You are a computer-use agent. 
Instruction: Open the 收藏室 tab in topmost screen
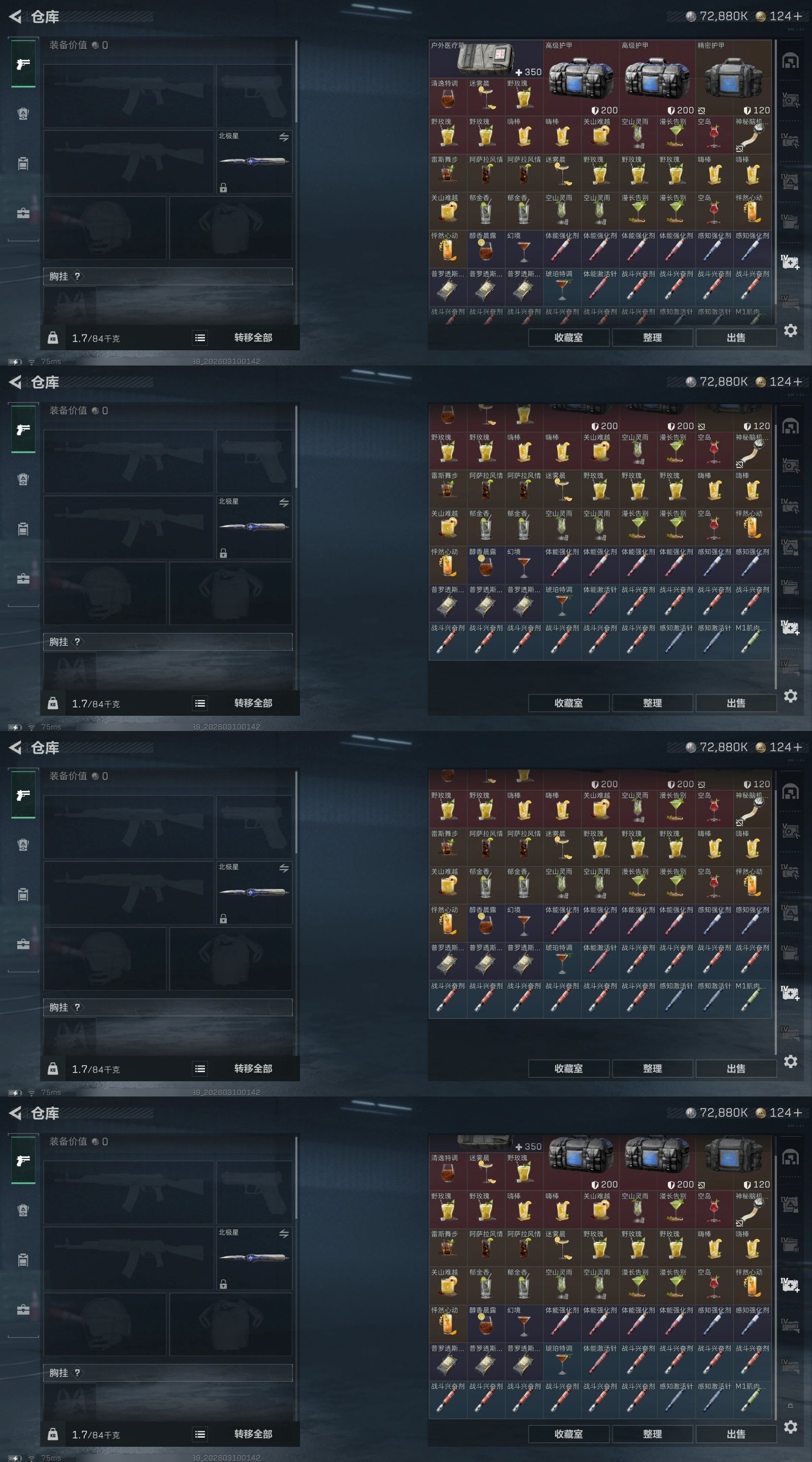[x=568, y=338]
